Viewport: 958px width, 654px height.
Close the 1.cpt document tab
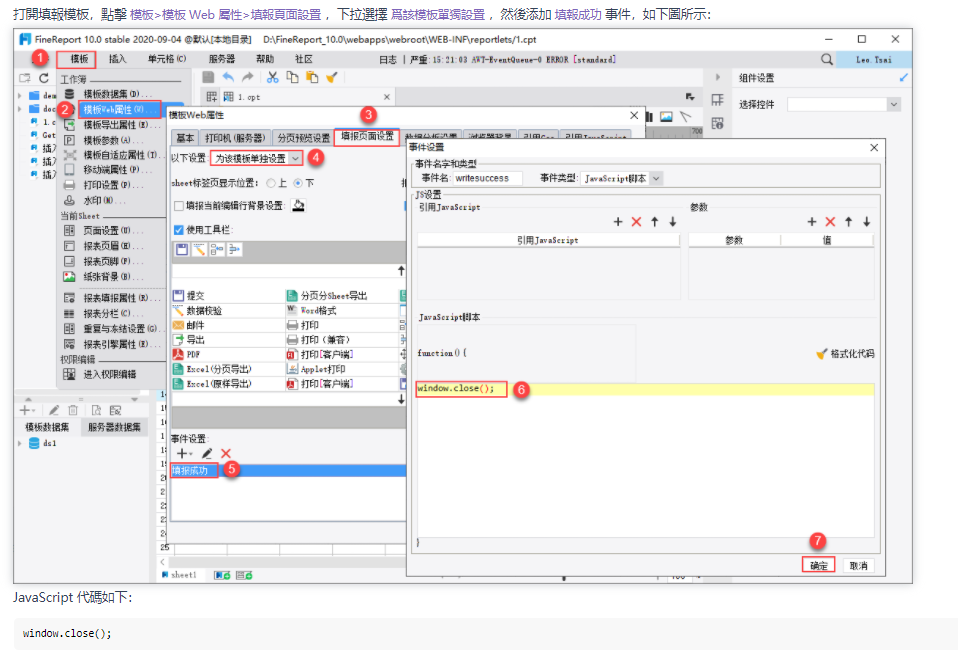(x=387, y=97)
